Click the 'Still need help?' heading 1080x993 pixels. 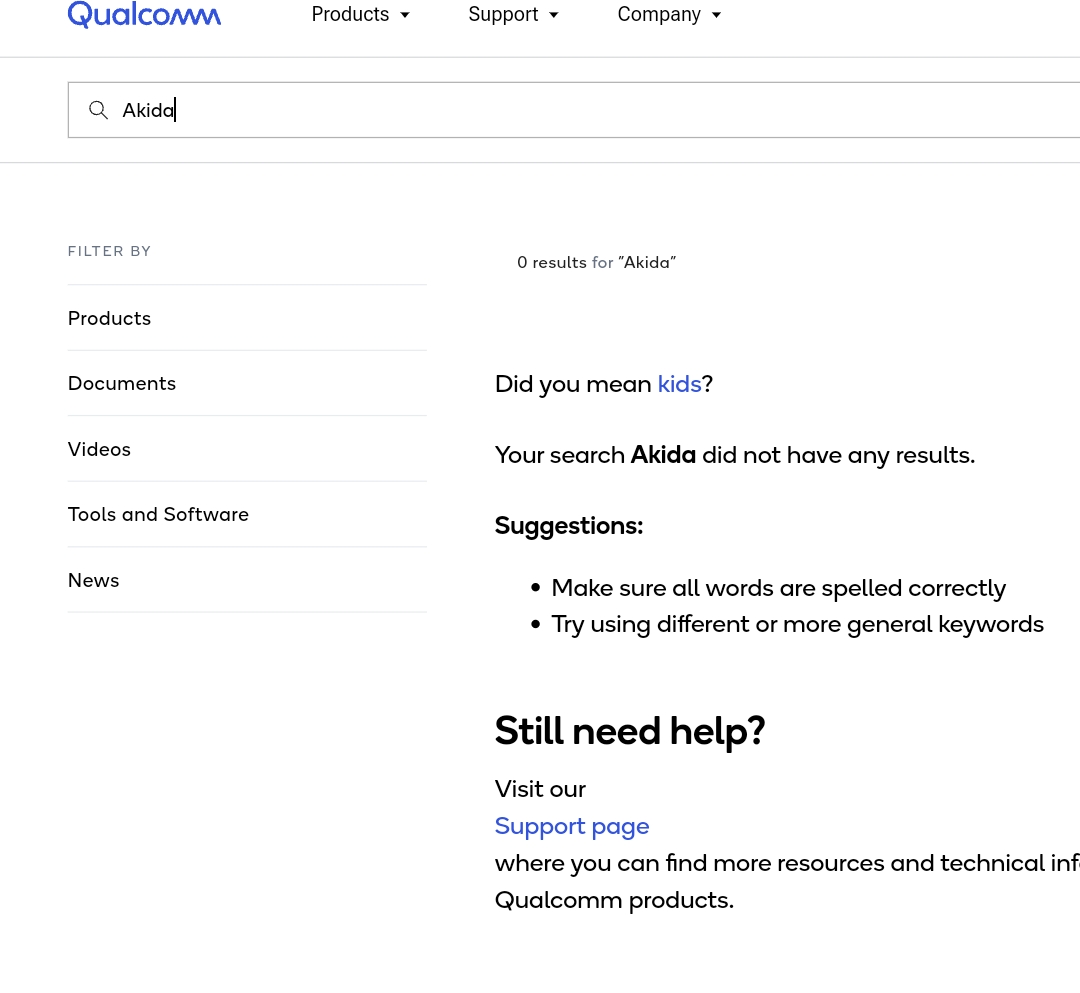[x=630, y=731]
